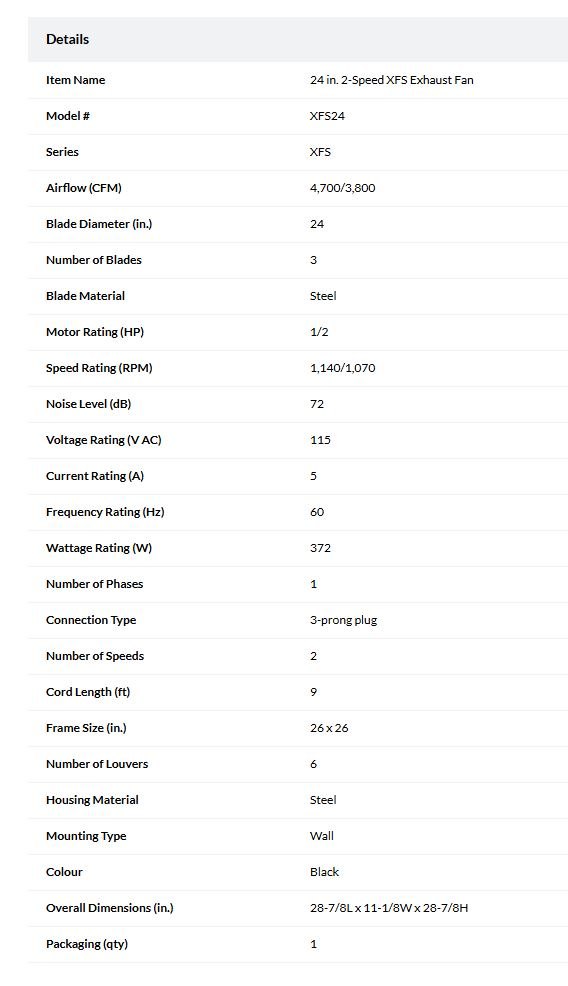Screen dimensions: 568x986
Task: Click the Noise Level (dB) value 72
Action: (x=317, y=404)
